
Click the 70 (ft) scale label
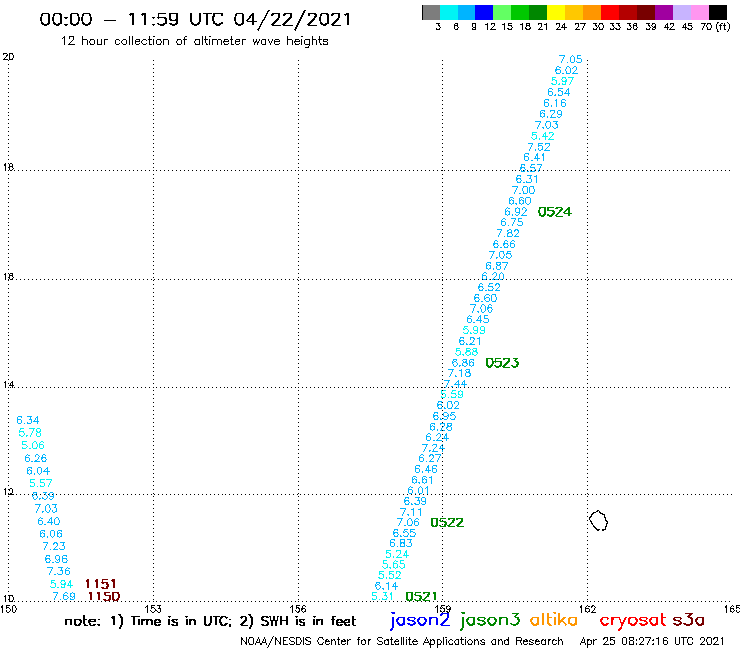tap(715, 26)
